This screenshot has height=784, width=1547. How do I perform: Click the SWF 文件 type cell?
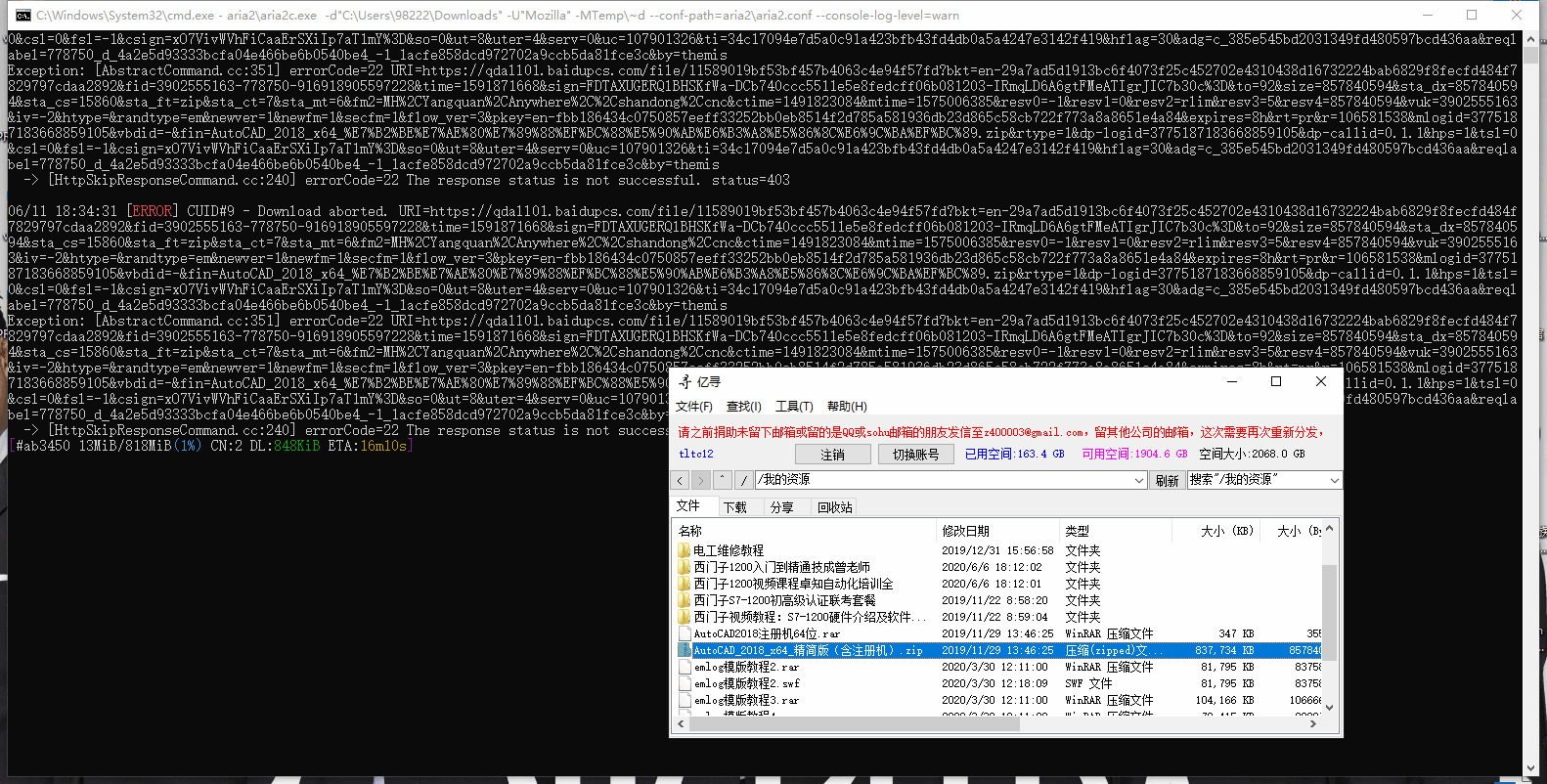pos(1088,683)
